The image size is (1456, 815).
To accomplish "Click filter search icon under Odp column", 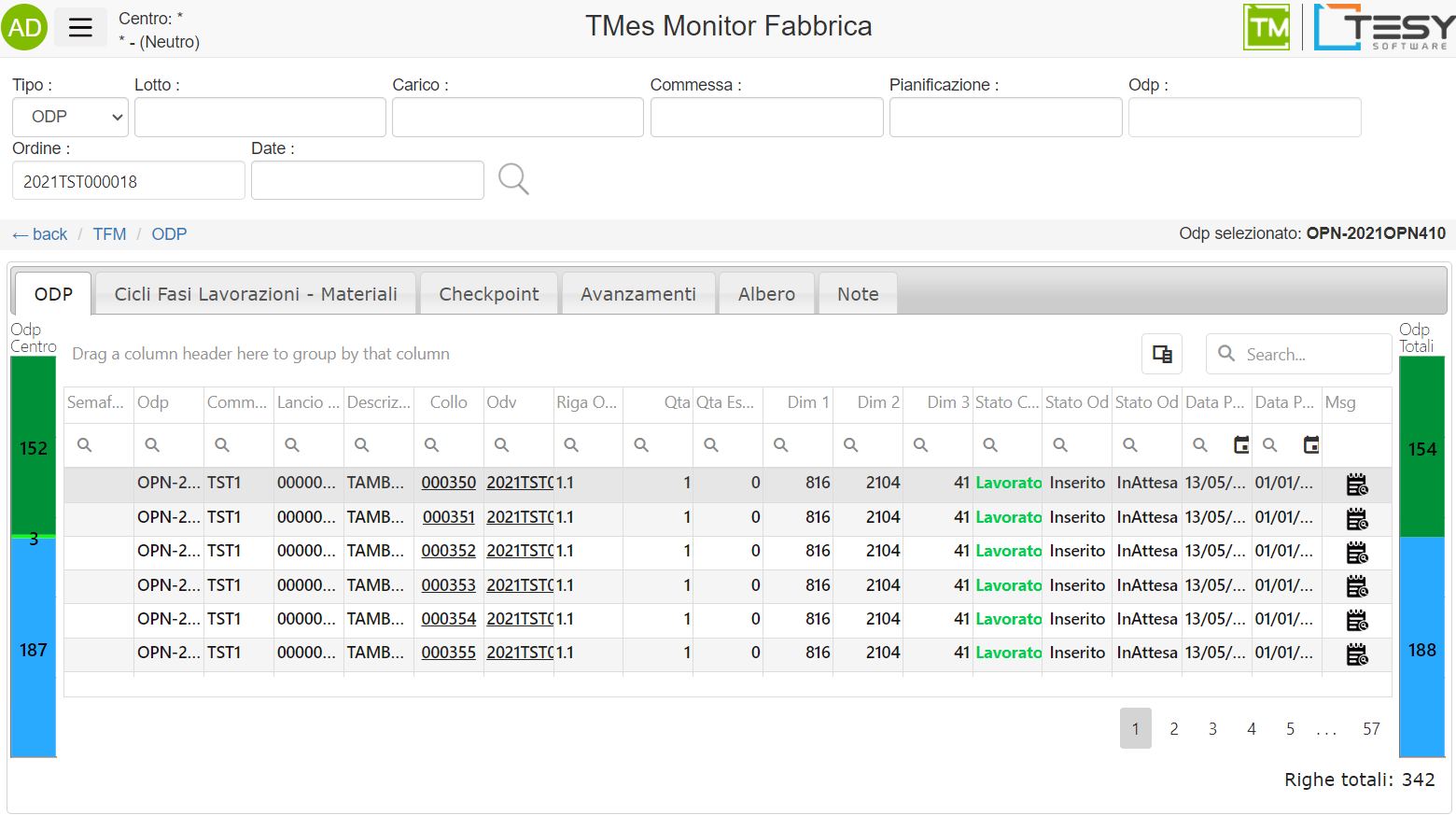I will [152, 445].
